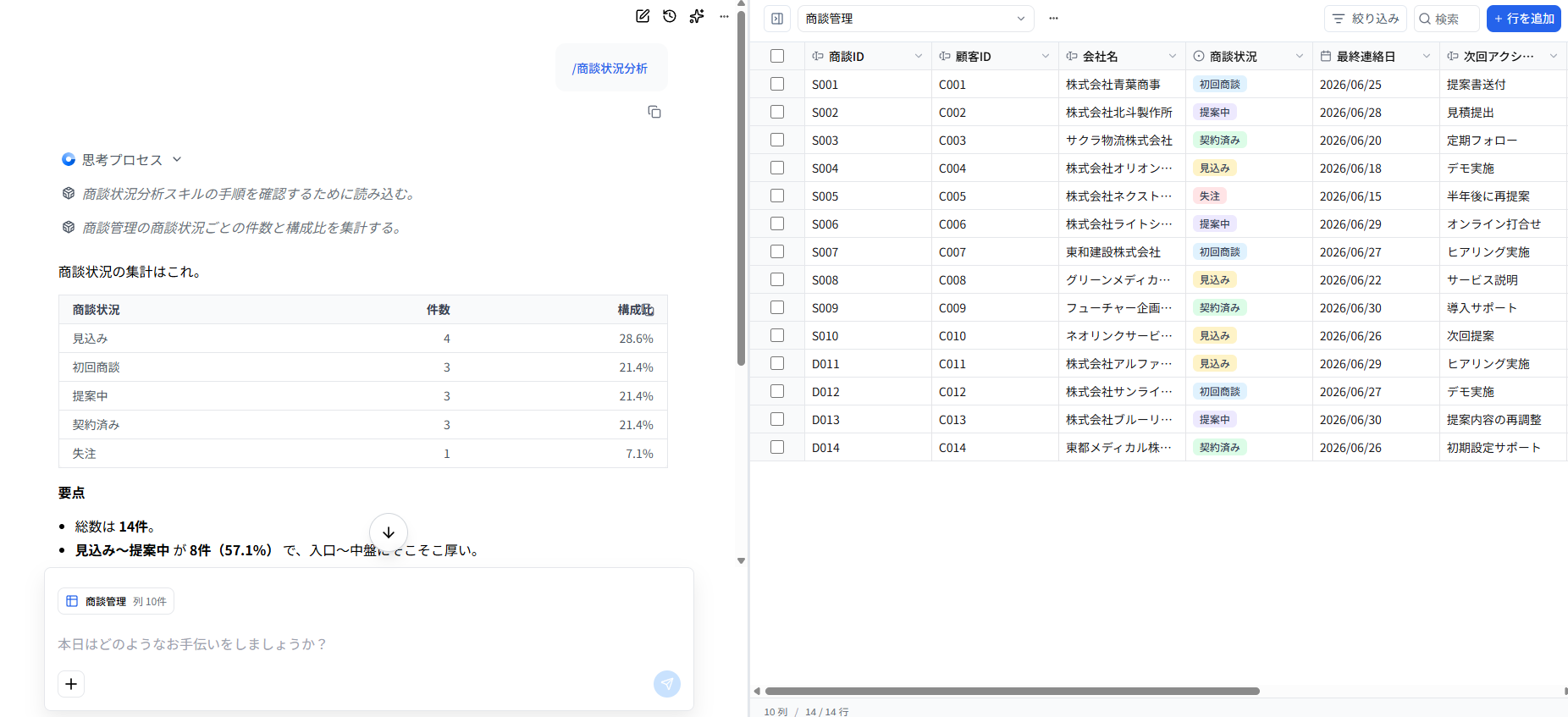The width and height of the screenshot is (1568, 717).
Task: Open the more options menu beside 商談管理
Action: point(1053,19)
